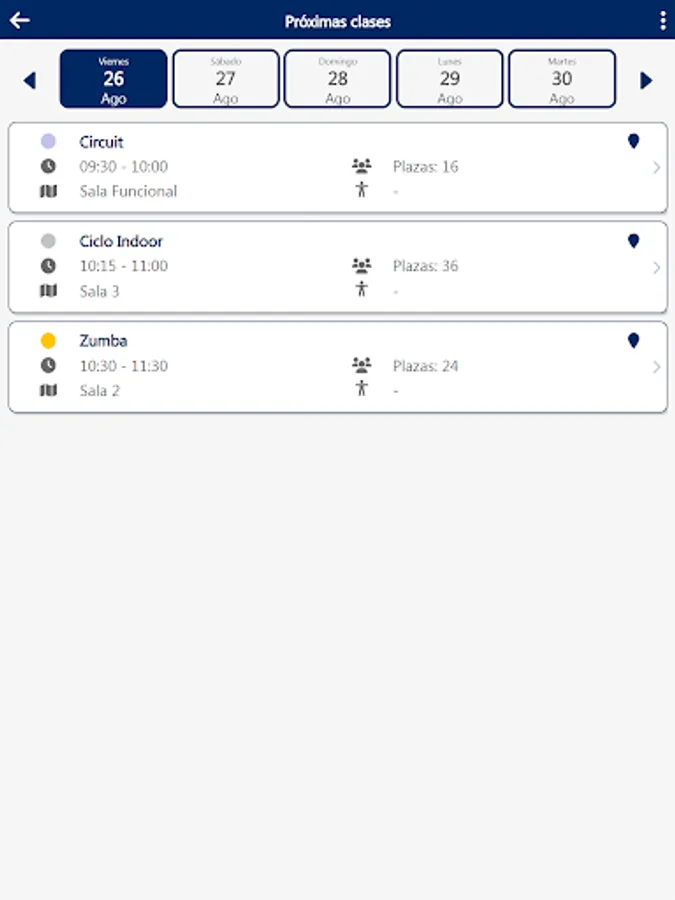
Task: Click the yellow Zumba color dot
Action: [48, 341]
